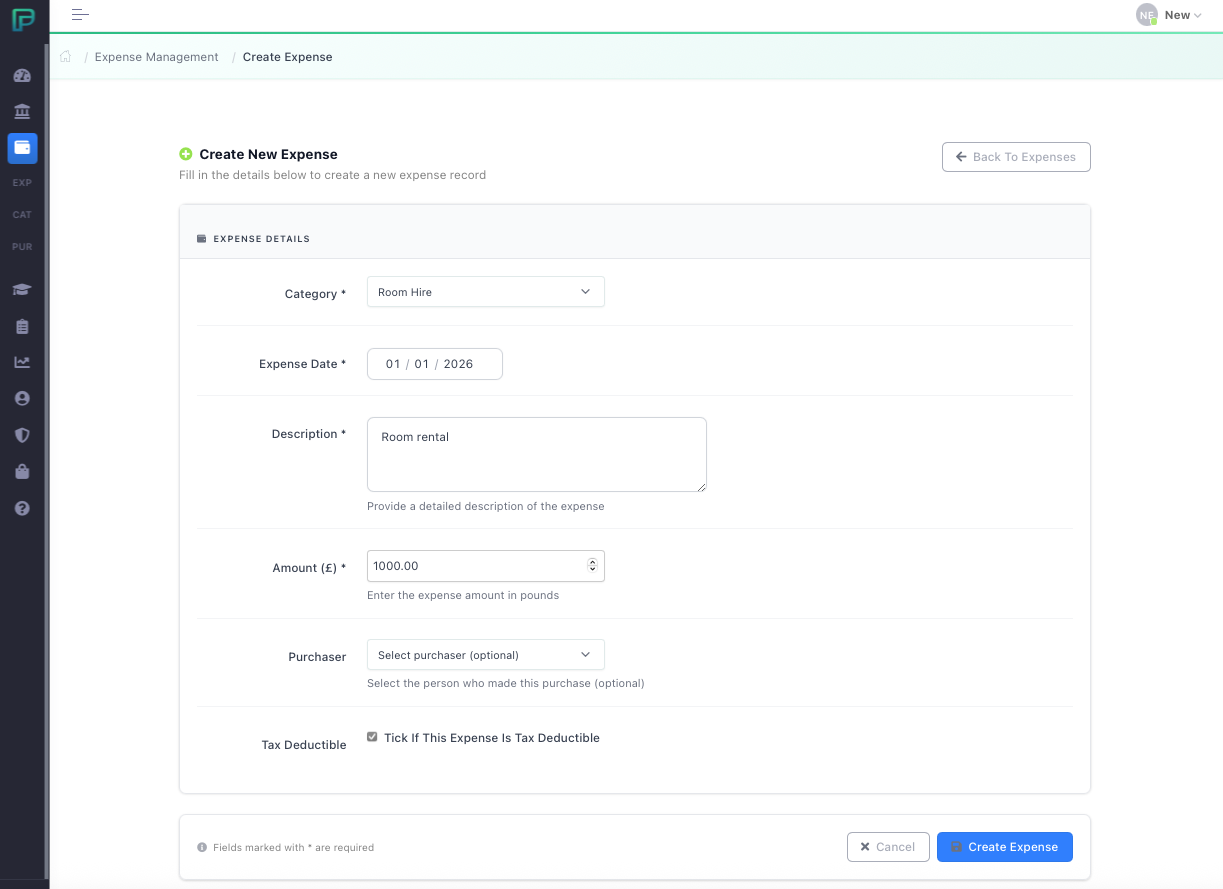Click the home icon in breadcrumb
The width and height of the screenshot is (1223, 889).
66,57
